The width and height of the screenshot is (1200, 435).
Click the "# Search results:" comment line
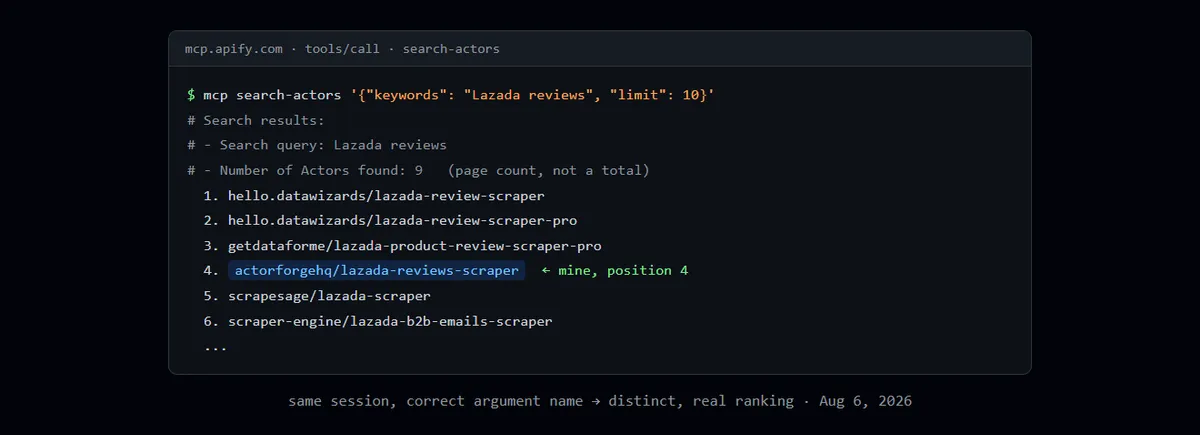[x=256, y=120]
